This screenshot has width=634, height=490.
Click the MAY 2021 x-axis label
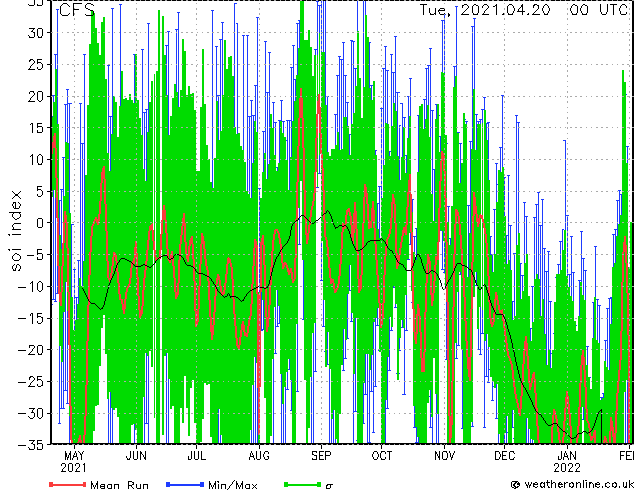[74, 462]
